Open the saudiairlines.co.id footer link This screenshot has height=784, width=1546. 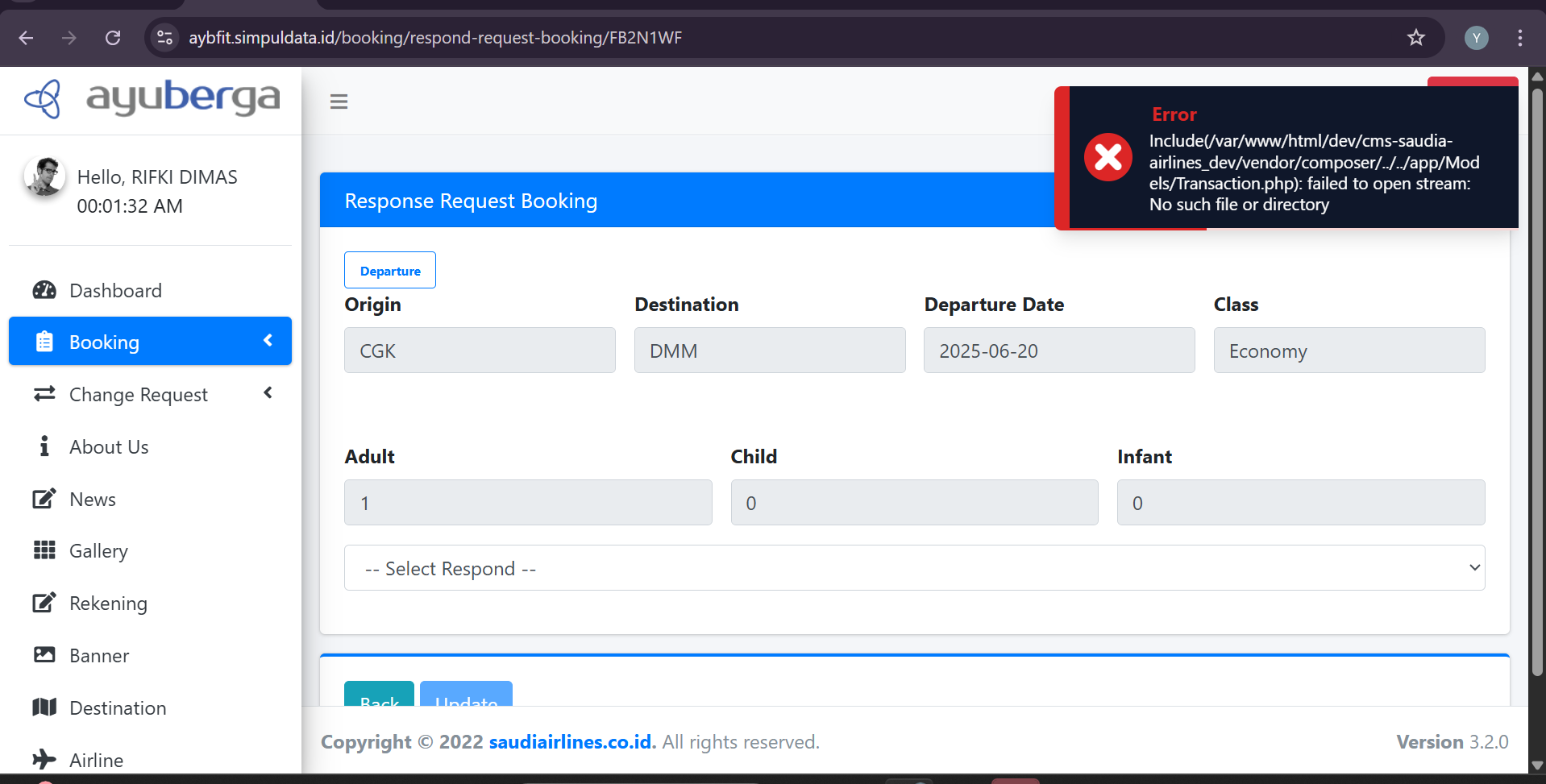(x=571, y=742)
